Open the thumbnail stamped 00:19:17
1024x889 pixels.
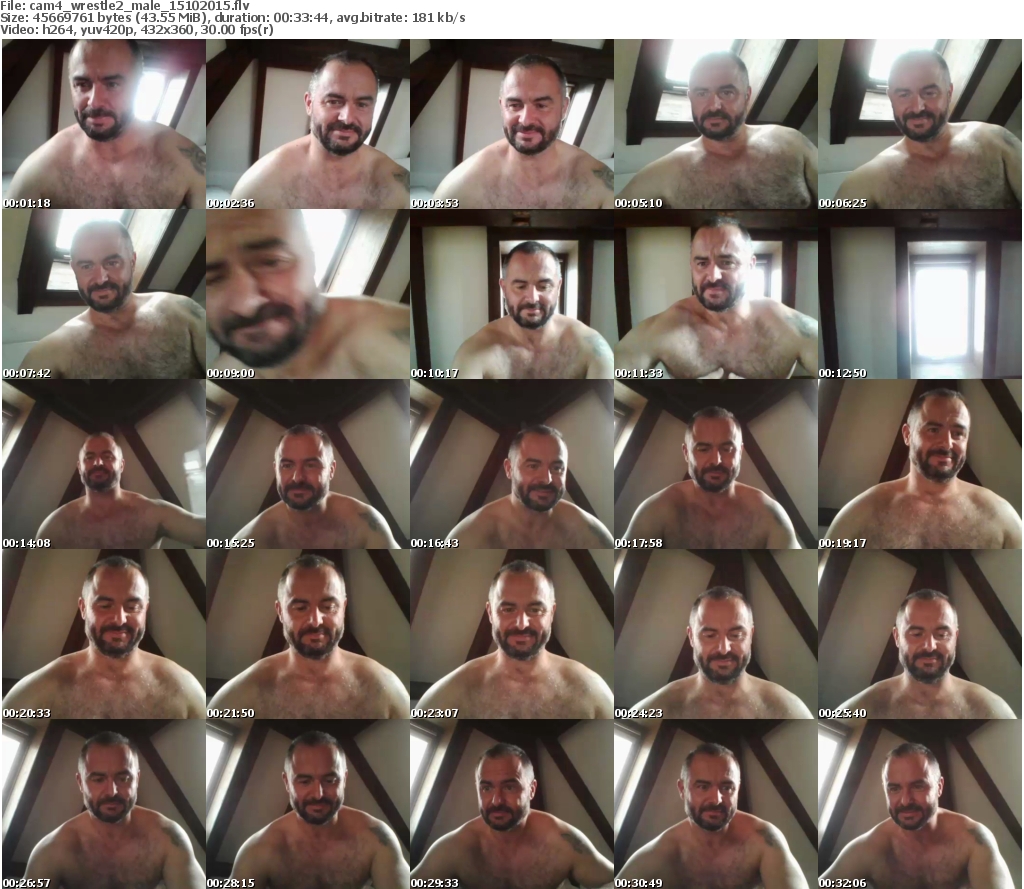click(920, 464)
